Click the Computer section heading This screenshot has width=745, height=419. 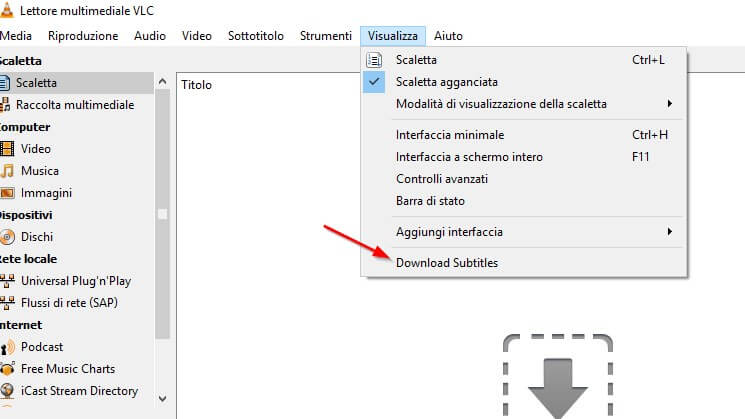coord(25,127)
